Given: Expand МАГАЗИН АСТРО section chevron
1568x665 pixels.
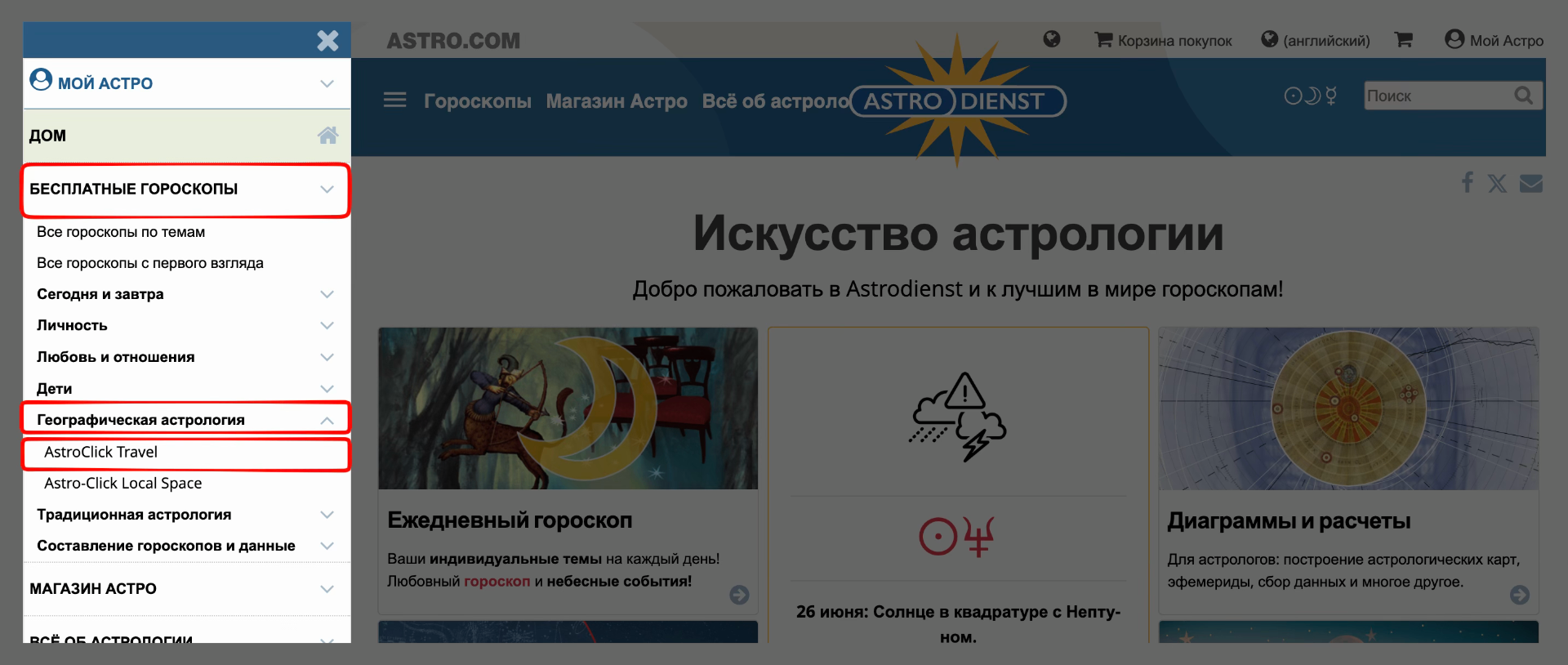Looking at the screenshot, I should tap(327, 589).
